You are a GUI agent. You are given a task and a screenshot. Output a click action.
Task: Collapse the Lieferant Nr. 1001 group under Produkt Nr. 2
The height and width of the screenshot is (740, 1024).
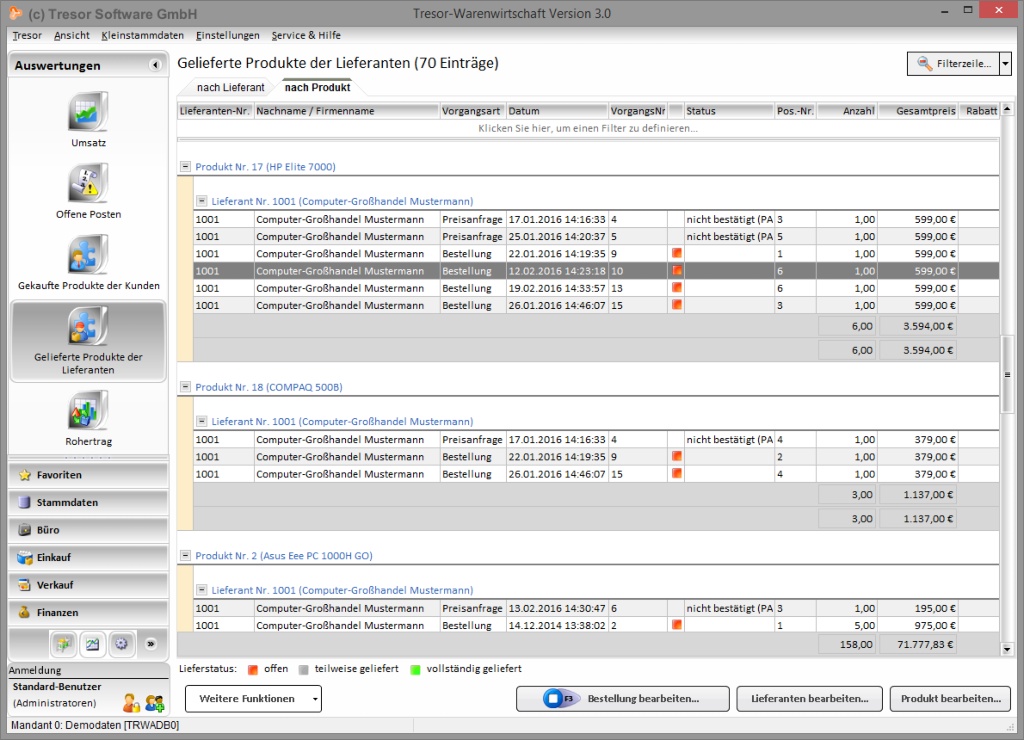coord(201,591)
